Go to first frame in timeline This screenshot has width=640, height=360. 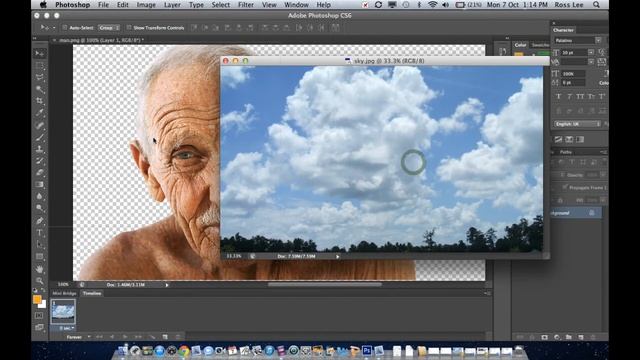pyautogui.click(x=99, y=337)
